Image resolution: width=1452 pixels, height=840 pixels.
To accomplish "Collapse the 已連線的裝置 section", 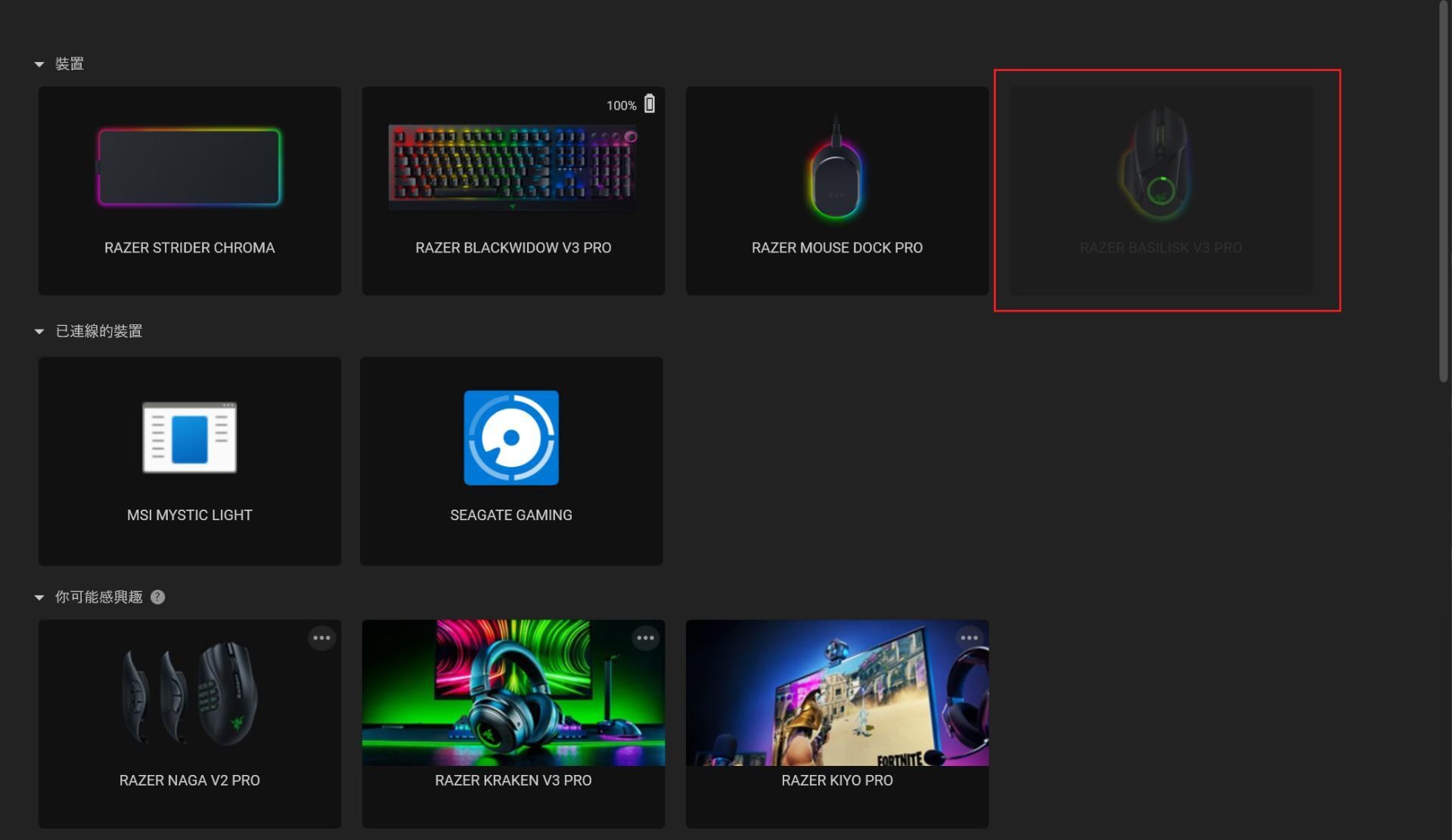I will click(x=39, y=331).
